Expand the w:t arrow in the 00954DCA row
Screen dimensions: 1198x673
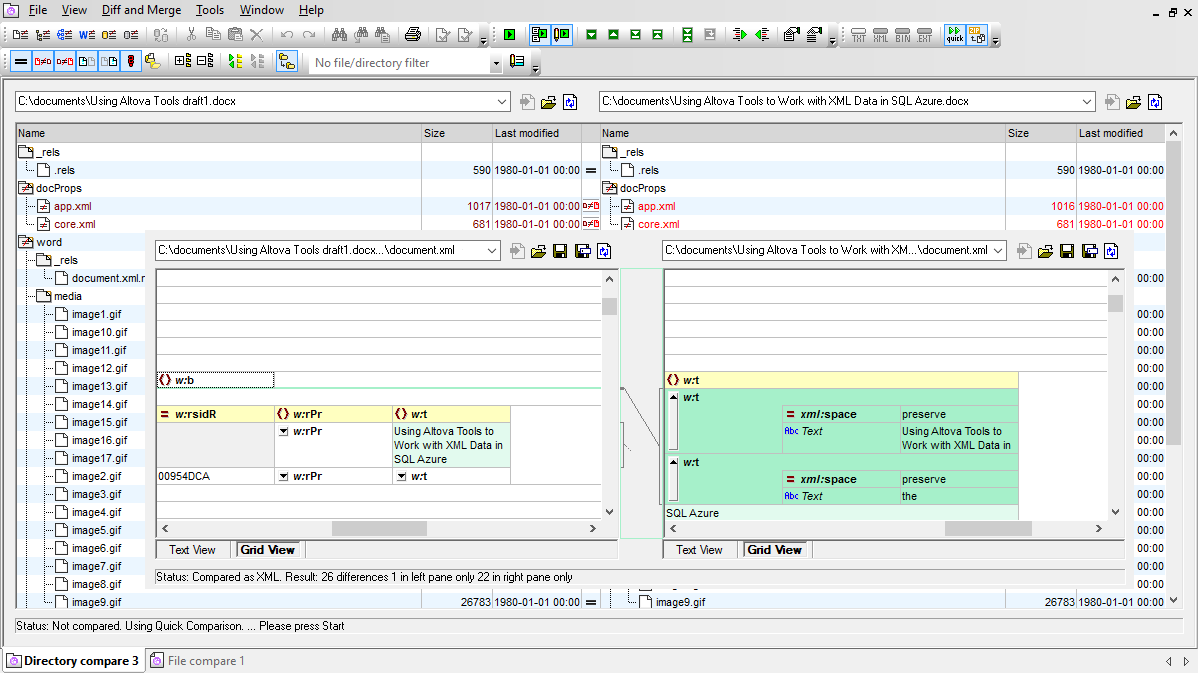pyautogui.click(x=401, y=477)
